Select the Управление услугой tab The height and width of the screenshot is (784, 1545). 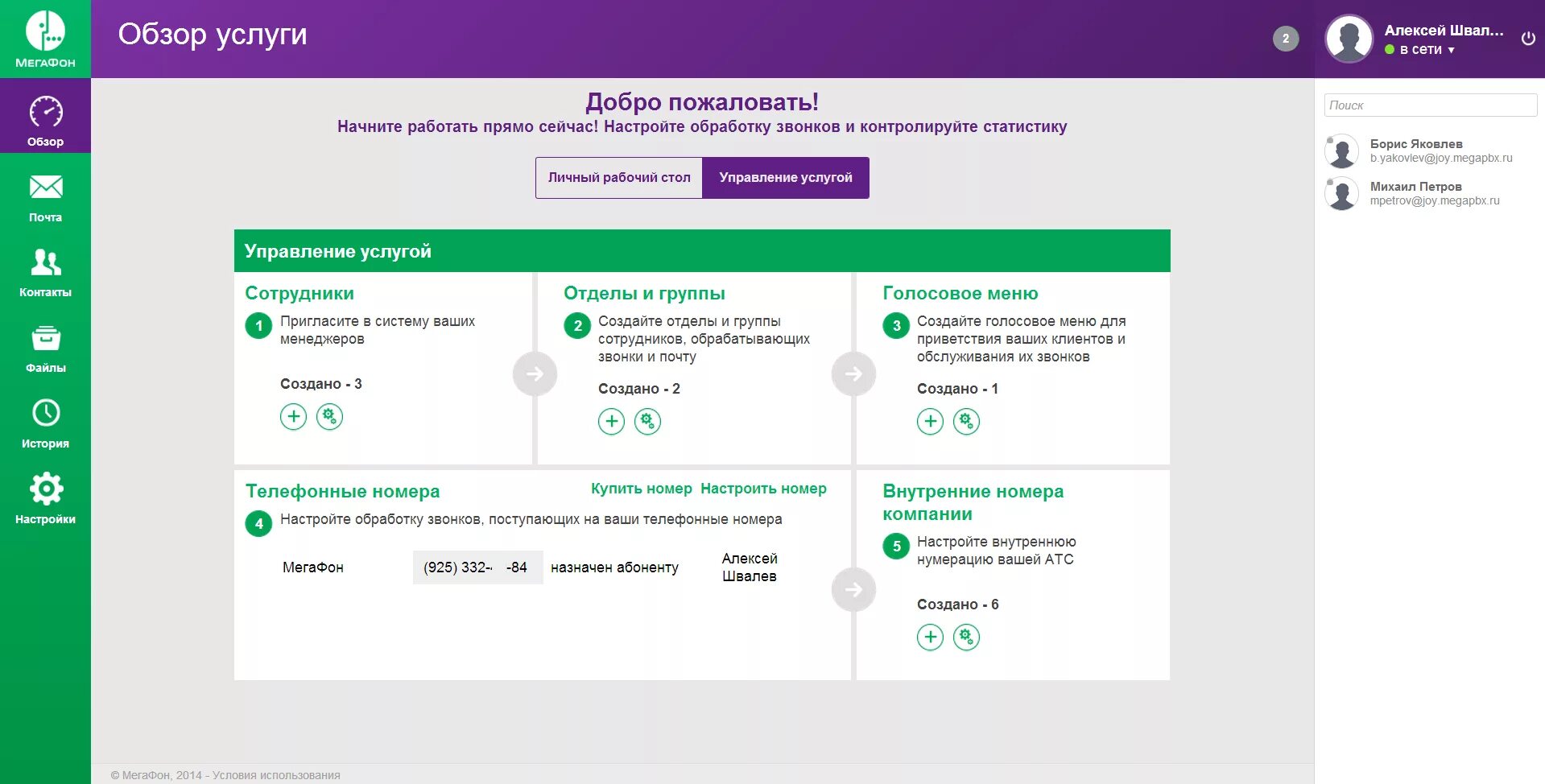point(786,177)
